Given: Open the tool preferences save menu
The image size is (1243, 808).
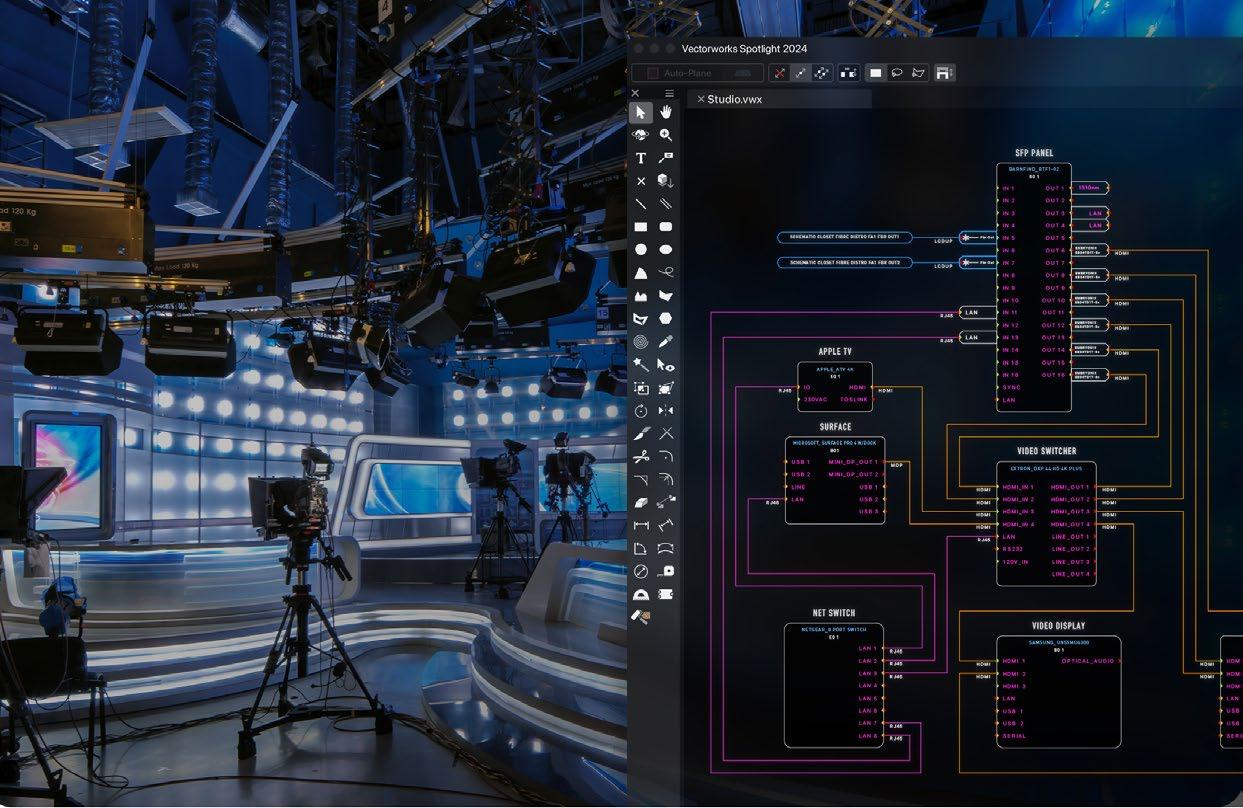Looking at the screenshot, I should tap(944, 73).
